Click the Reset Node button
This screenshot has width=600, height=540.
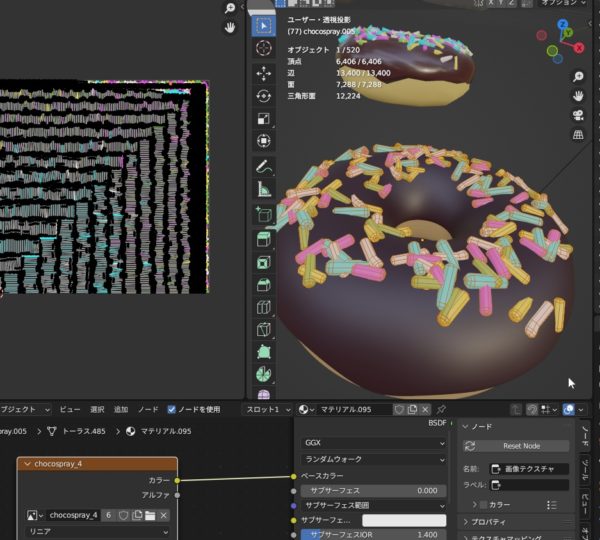coord(520,446)
